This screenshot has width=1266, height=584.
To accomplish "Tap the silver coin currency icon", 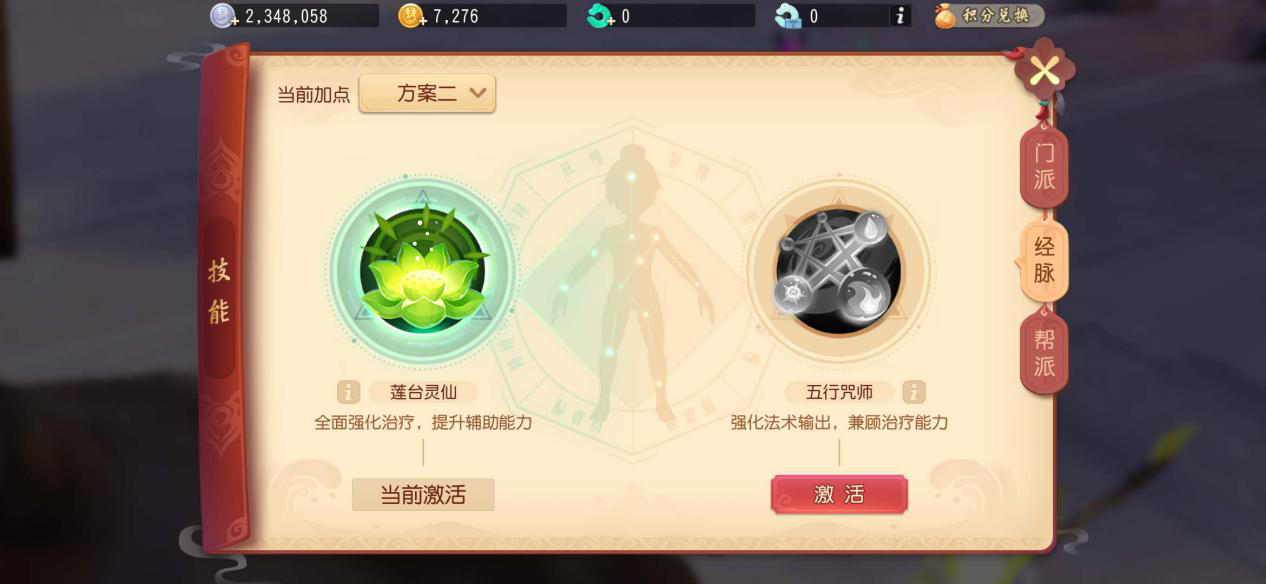I will click(222, 16).
